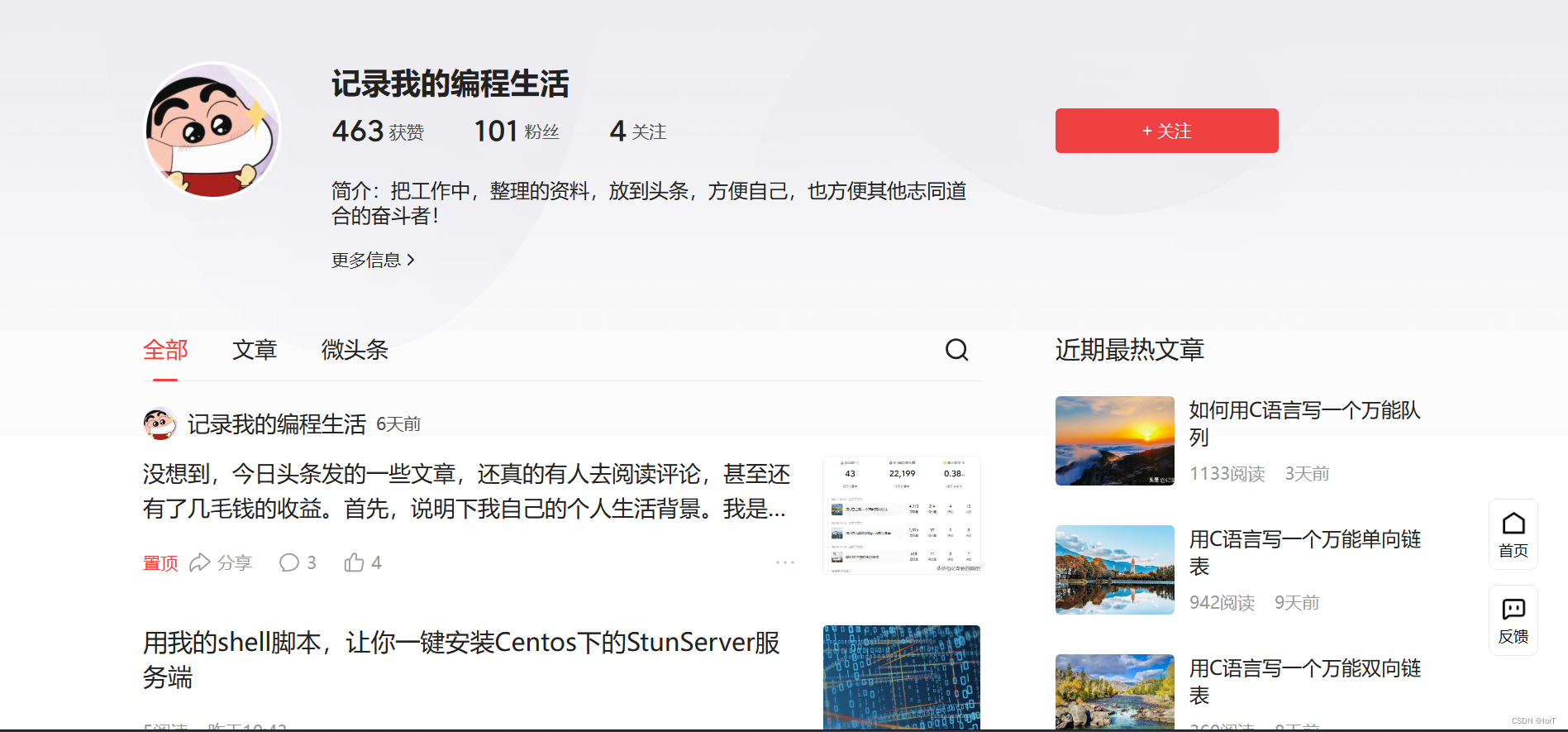Open article 用我的shell脚本 StunServer
This screenshot has height=732, width=1568.
461,659
